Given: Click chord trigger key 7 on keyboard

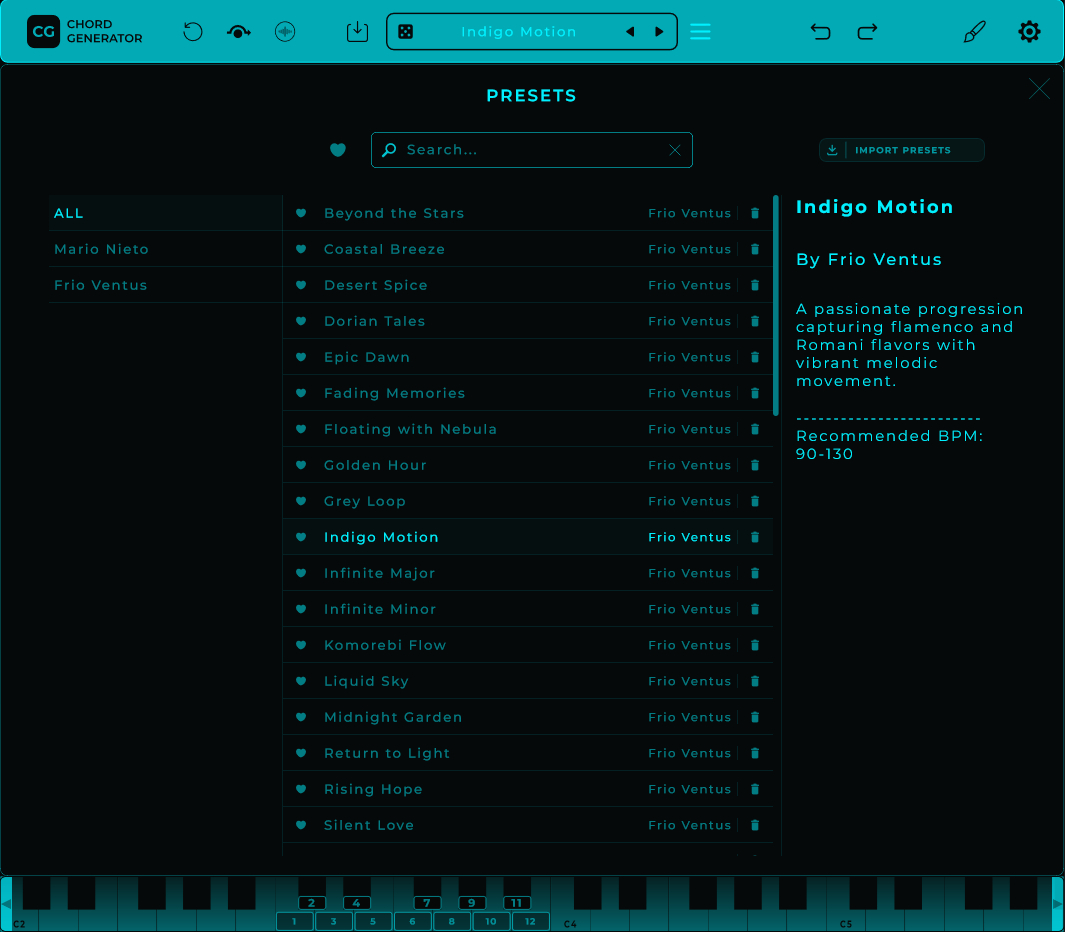Looking at the screenshot, I should pyautogui.click(x=427, y=903).
